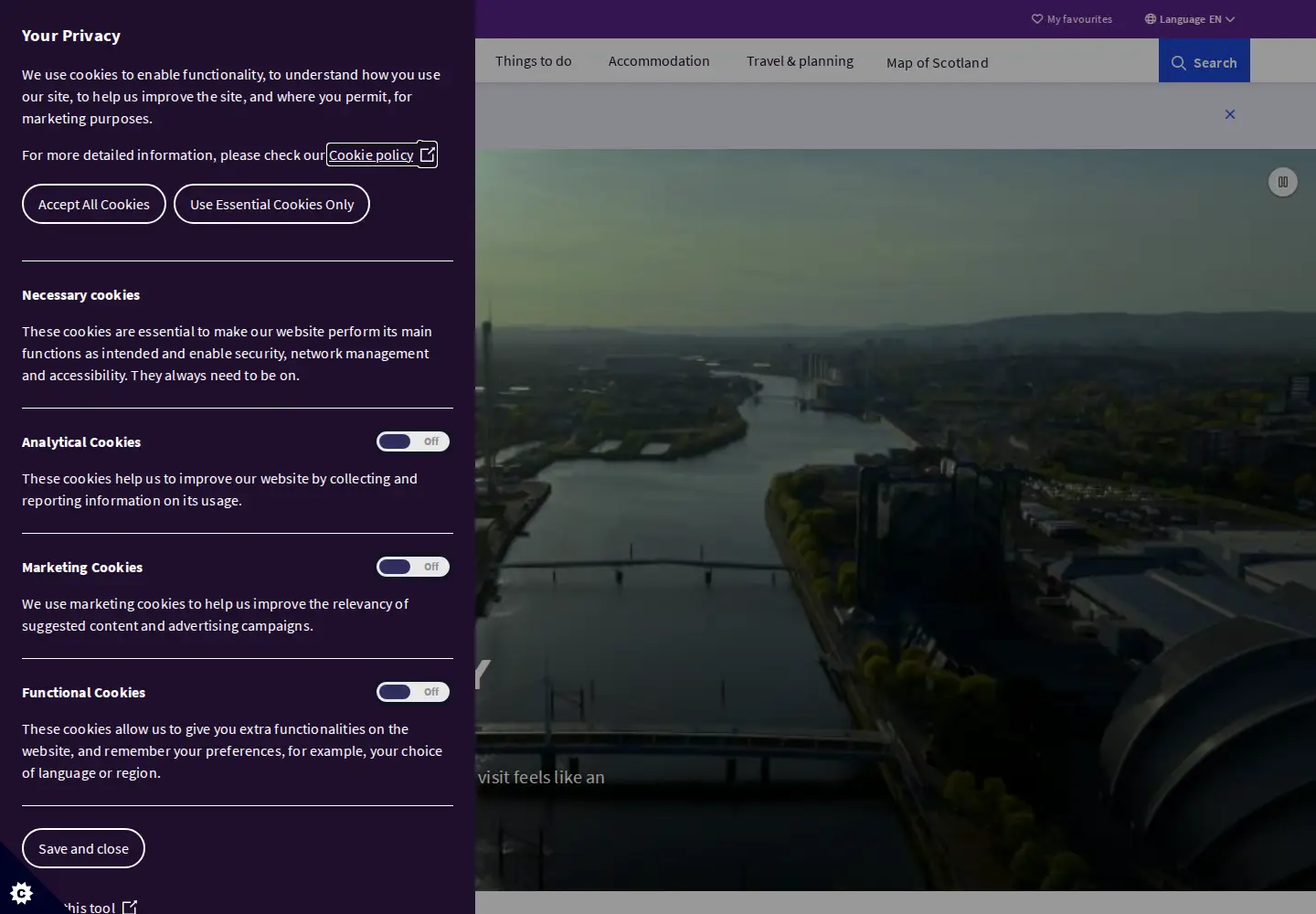Viewport: 1316px width, 914px height.
Task: Enable the Marketing Cookies toggle
Action: click(x=413, y=567)
